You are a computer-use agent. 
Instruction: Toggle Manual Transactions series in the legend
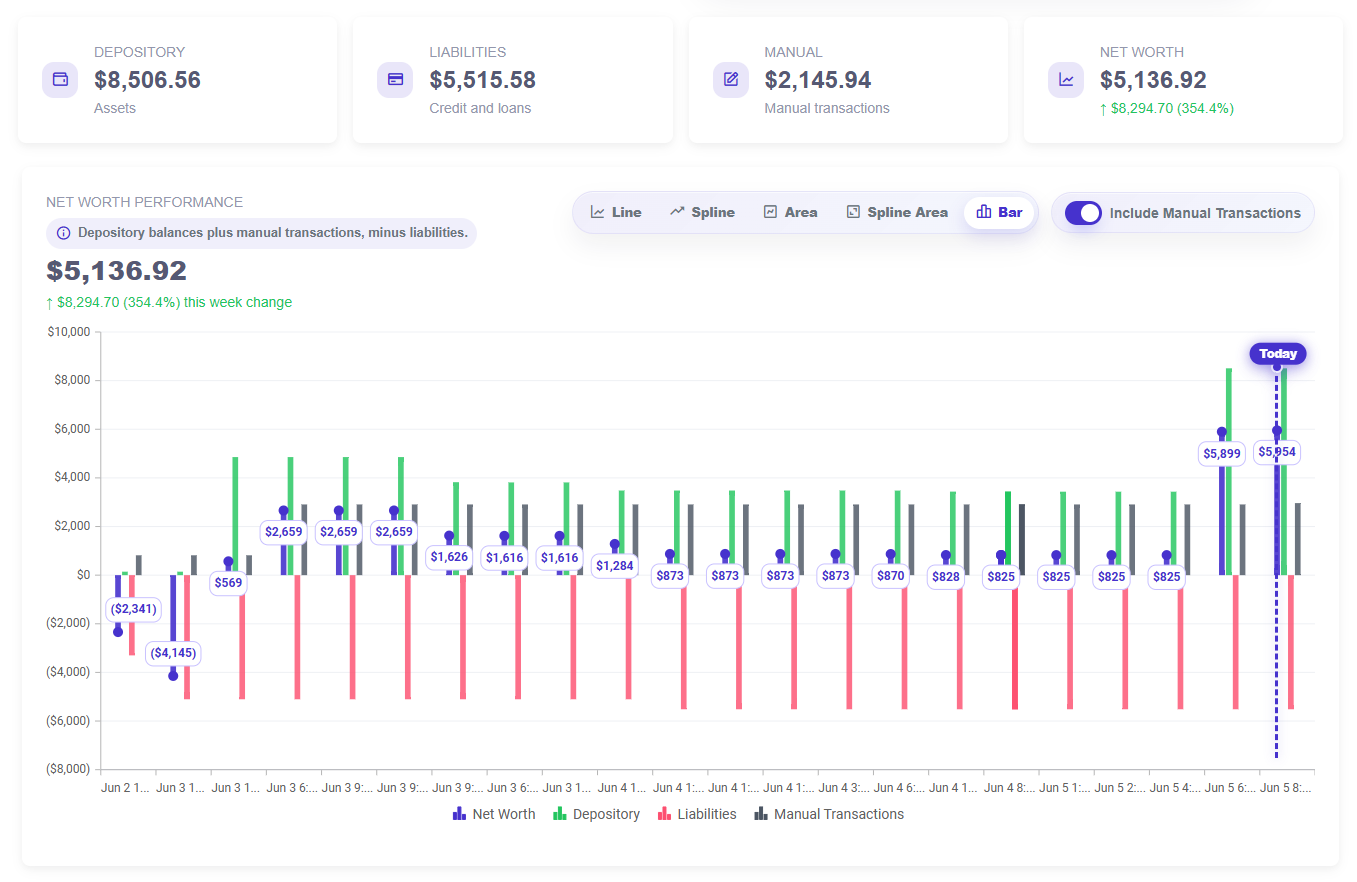[829, 814]
